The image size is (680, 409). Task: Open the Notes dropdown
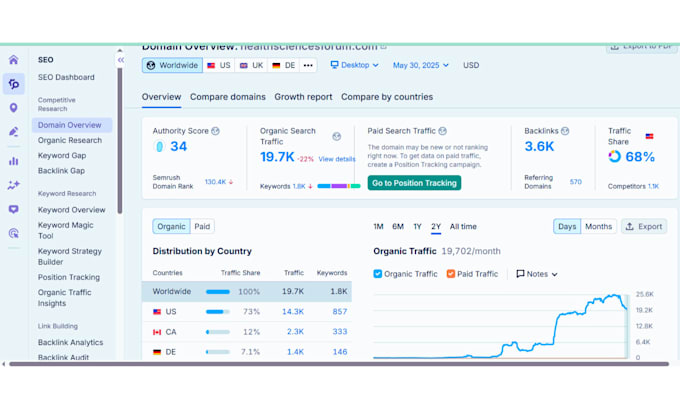pos(536,274)
